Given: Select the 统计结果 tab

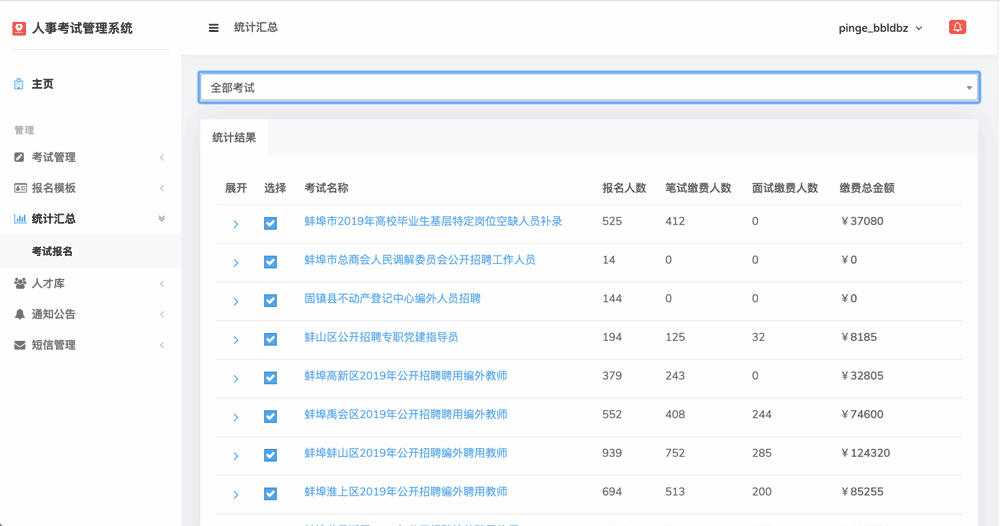Looking at the screenshot, I should pyautogui.click(x=234, y=138).
